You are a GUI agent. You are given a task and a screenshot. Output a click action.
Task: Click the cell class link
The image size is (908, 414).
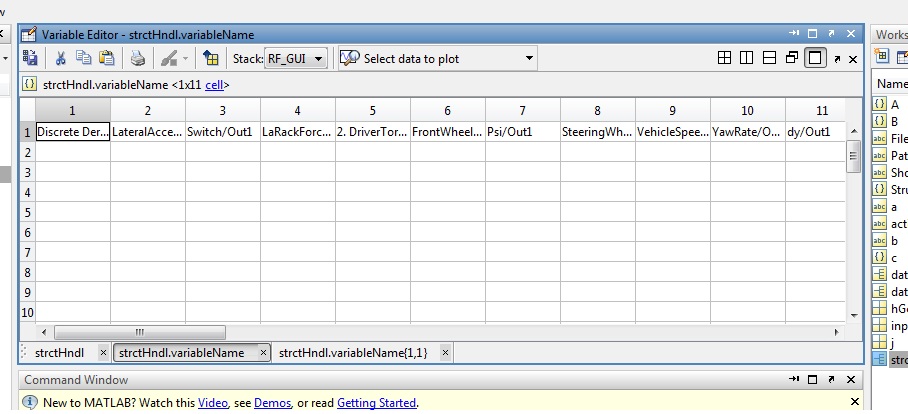click(216, 85)
